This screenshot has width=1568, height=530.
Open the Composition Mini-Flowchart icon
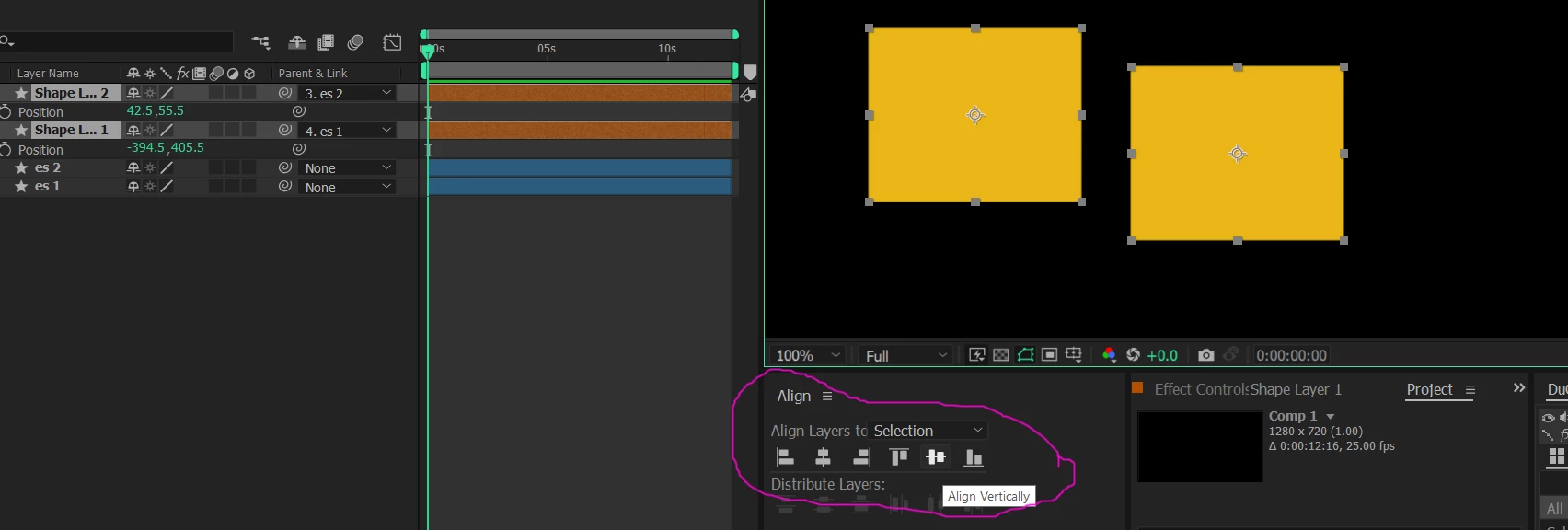tap(261, 42)
